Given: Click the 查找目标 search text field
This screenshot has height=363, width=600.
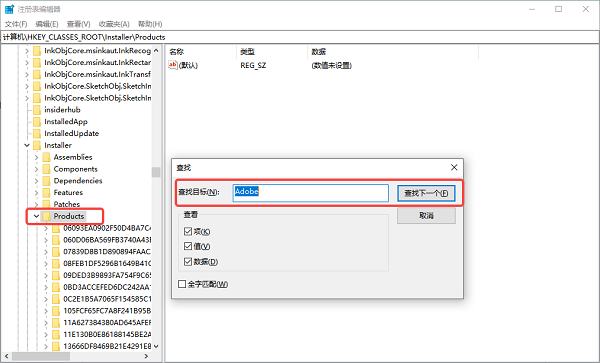Looking at the screenshot, I should point(311,193).
